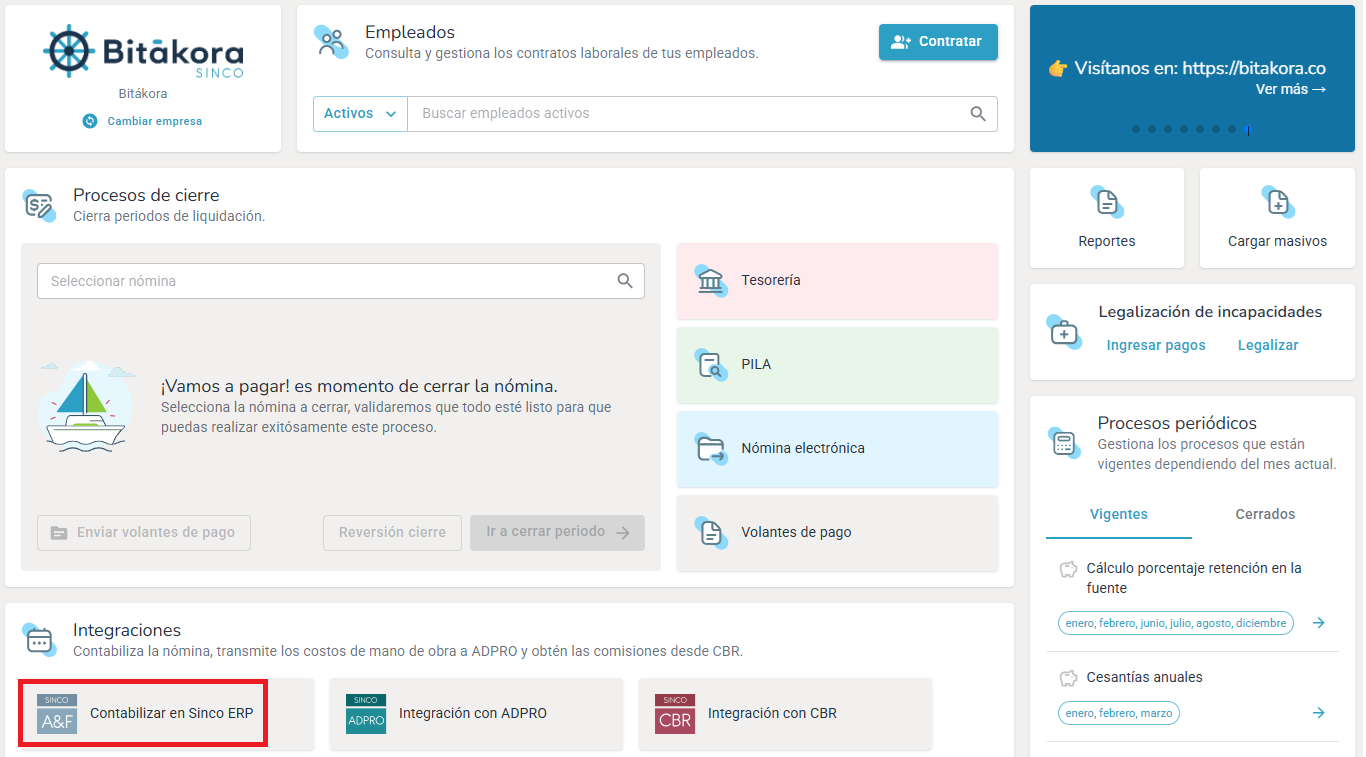Click the Legalización de incapacidades medical kit icon
This screenshot has width=1366, height=757.
pos(1063,331)
